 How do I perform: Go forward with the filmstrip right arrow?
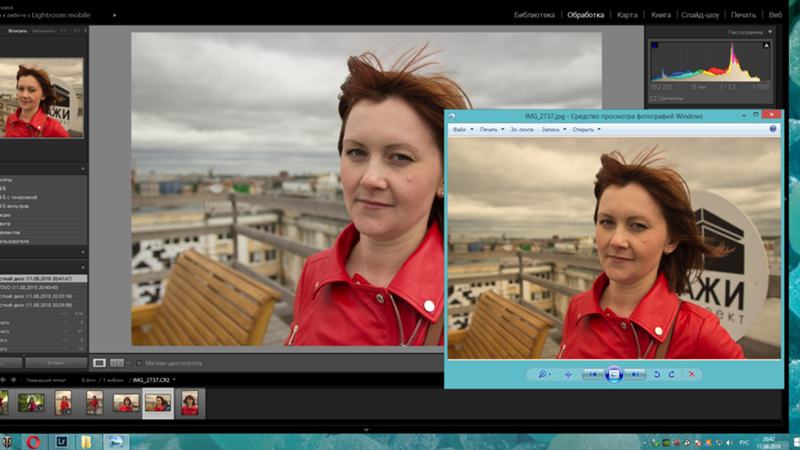(13, 380)
